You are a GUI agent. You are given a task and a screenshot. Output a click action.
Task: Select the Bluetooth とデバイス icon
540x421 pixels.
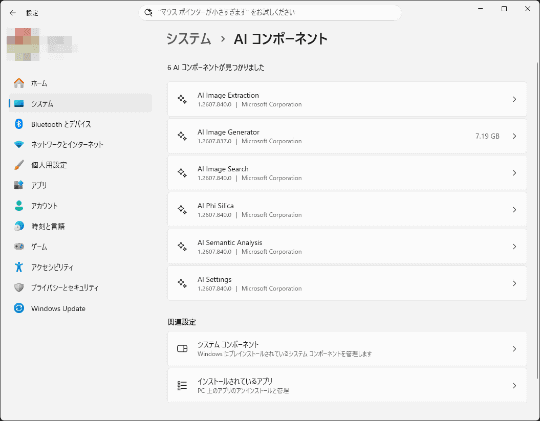pos(19,124)
